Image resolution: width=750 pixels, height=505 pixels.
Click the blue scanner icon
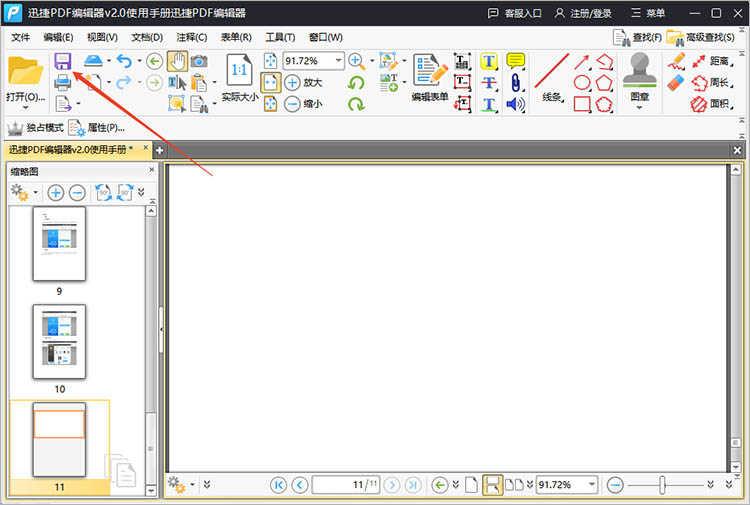[93, 61]
